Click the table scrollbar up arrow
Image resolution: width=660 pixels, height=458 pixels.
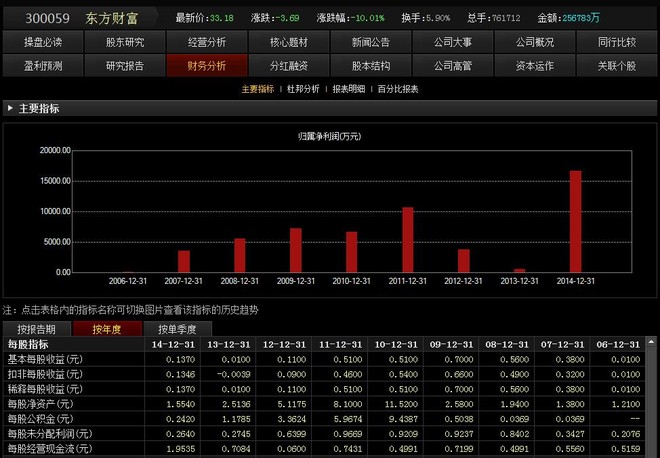coord(651,342)
